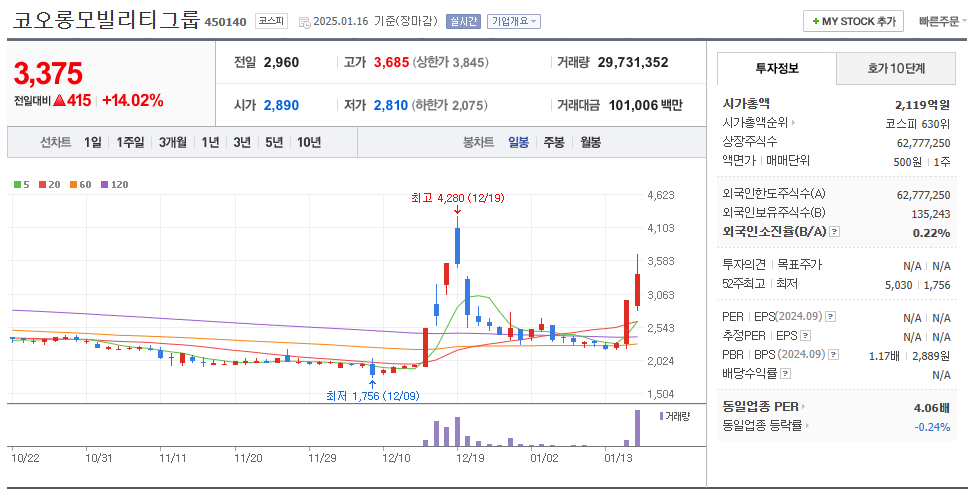Click change rate +14.02%
Image resolution: width=977 pixels, height=489 pixels.
coord(133,100)
